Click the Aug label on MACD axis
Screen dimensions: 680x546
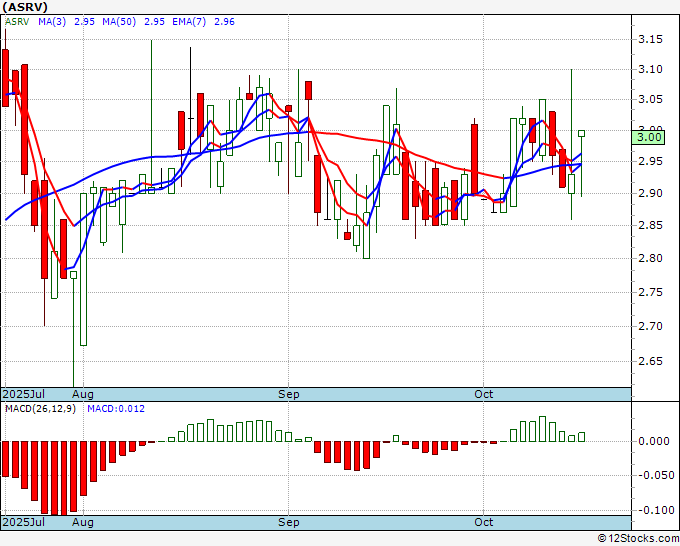coord(83,522)
